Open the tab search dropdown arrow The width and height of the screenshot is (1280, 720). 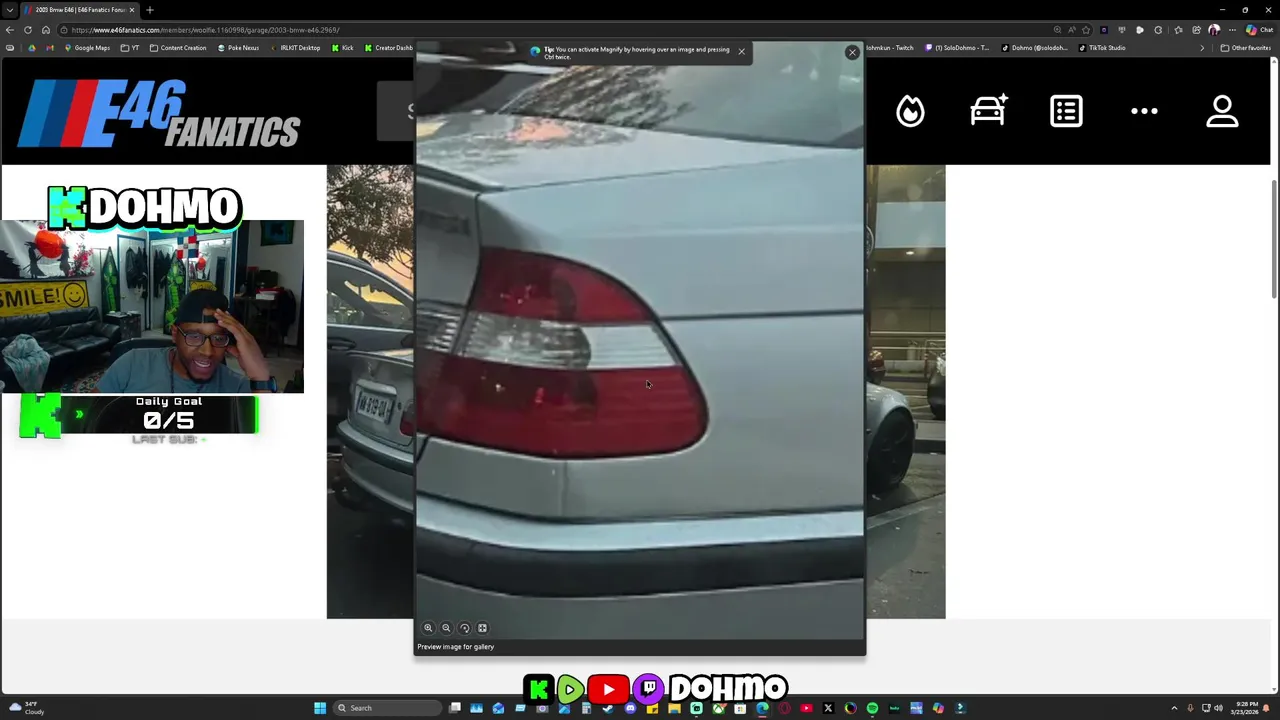8,10
